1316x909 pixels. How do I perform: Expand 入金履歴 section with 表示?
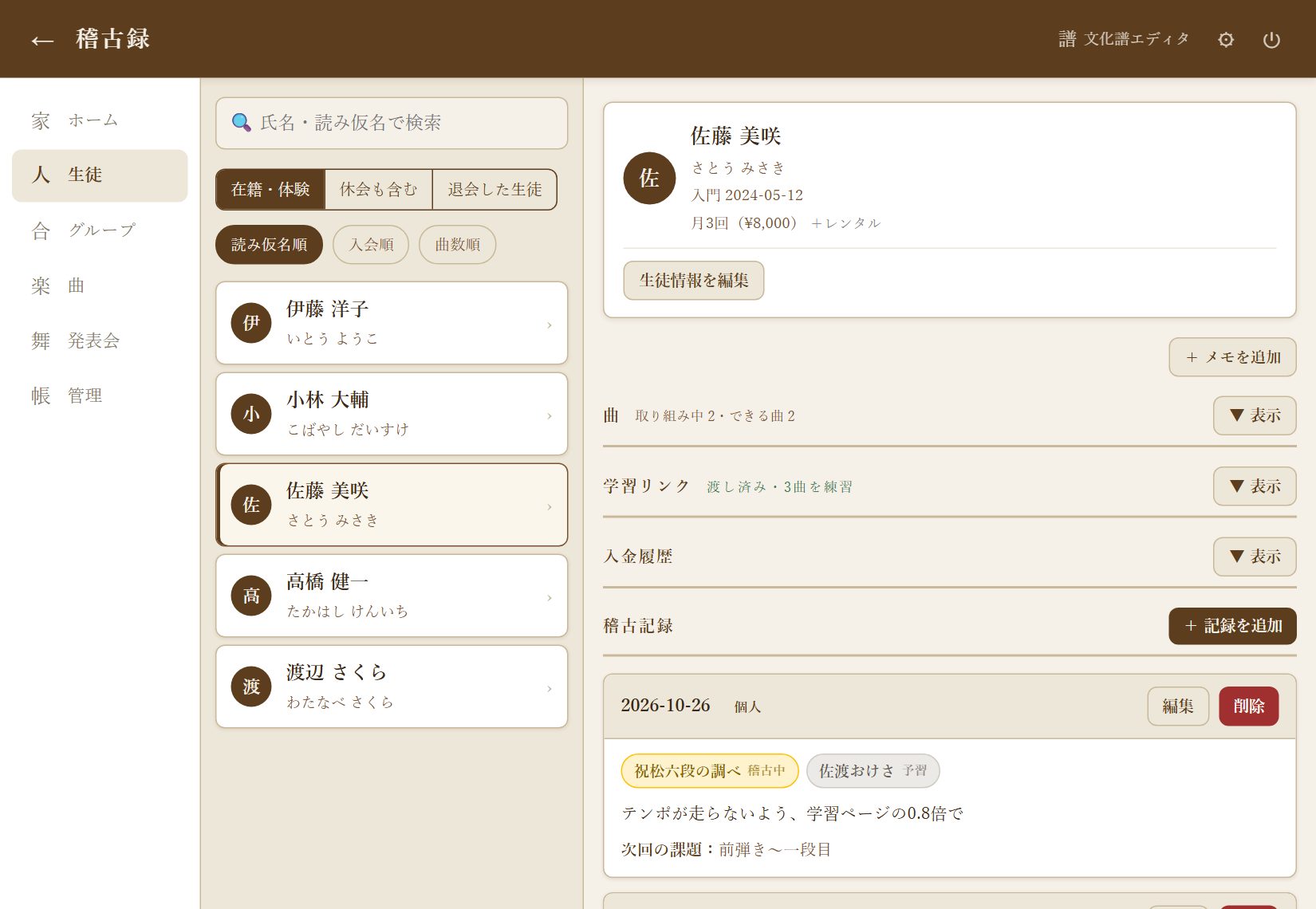click(x=1255, y=557)
